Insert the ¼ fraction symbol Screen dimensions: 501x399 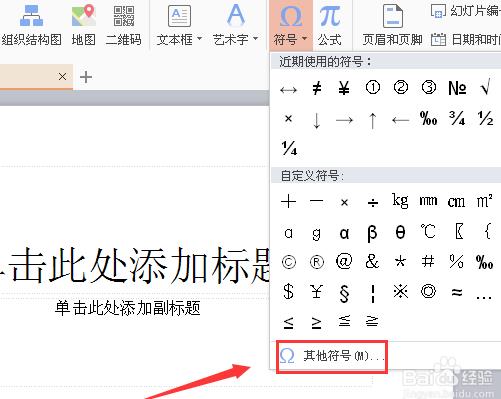tap(289, 148)
